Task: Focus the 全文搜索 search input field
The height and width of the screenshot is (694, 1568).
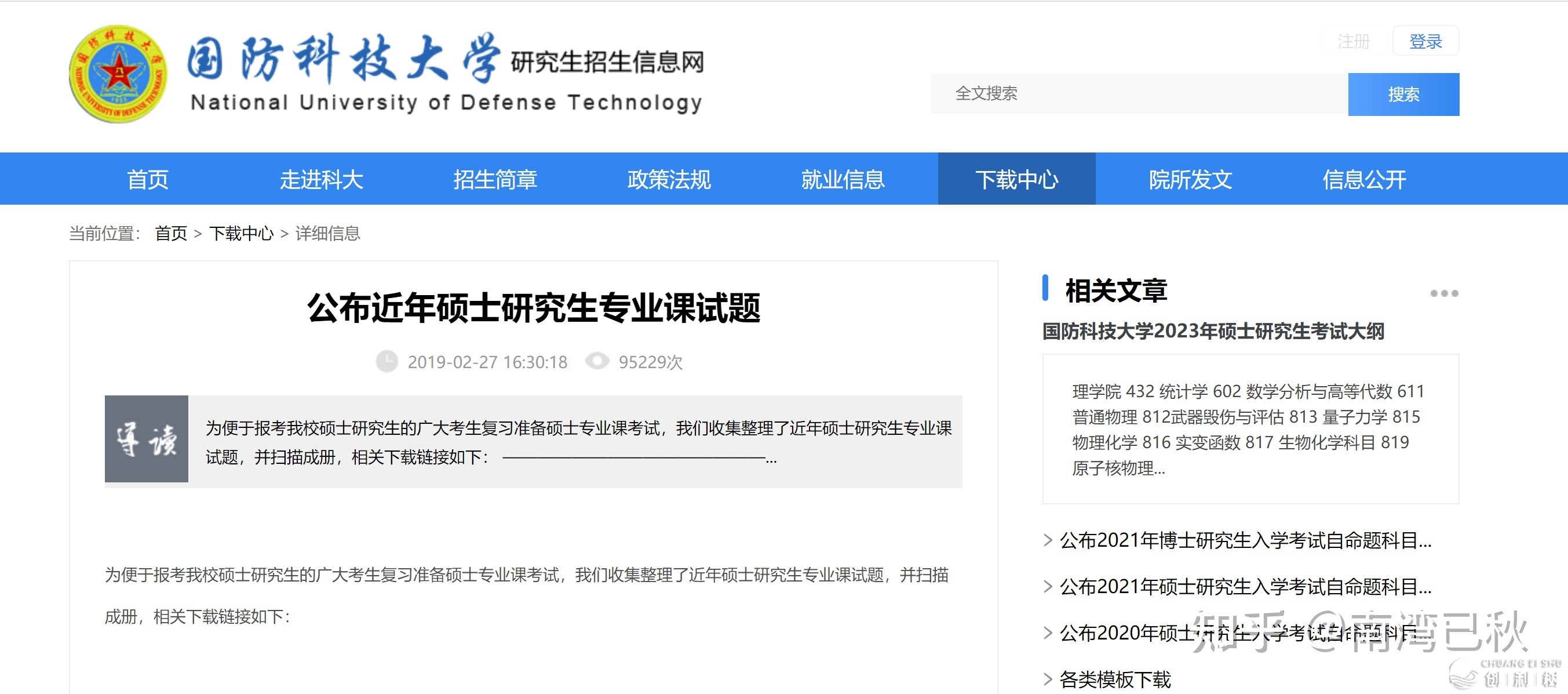Action: coord(1139,94)
